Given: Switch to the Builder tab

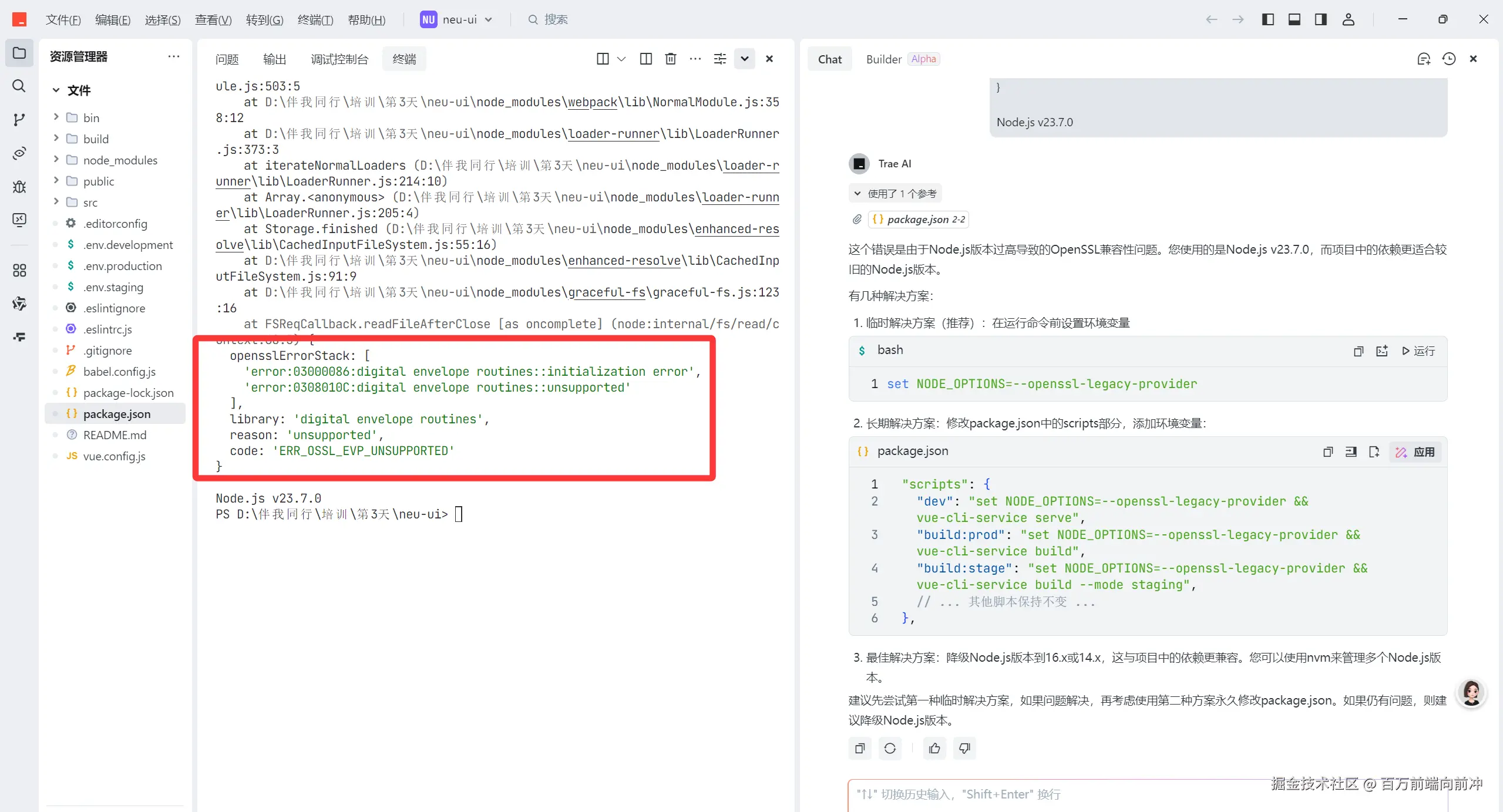Looking at the screenshot, I should [883, 59].
